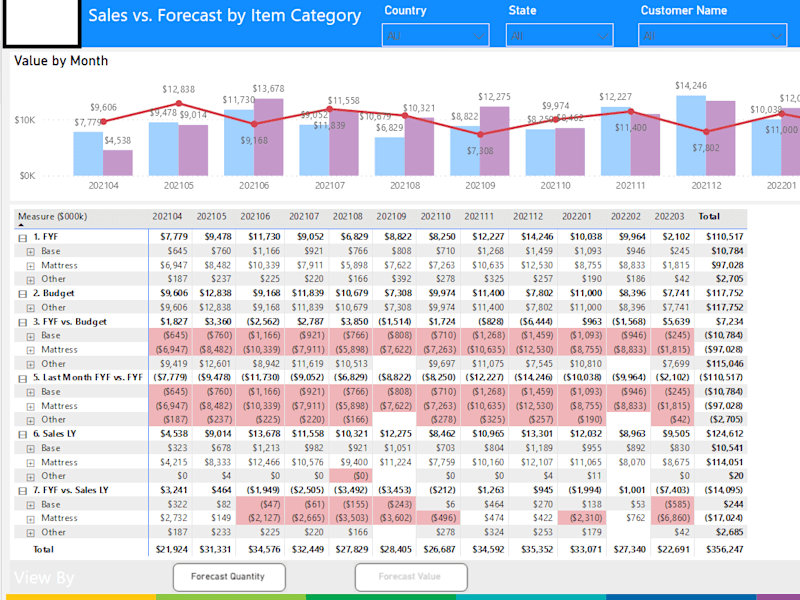Expand Mattress under 1. FYF
This screenshot has width=800, height=600.
(31, 266)
